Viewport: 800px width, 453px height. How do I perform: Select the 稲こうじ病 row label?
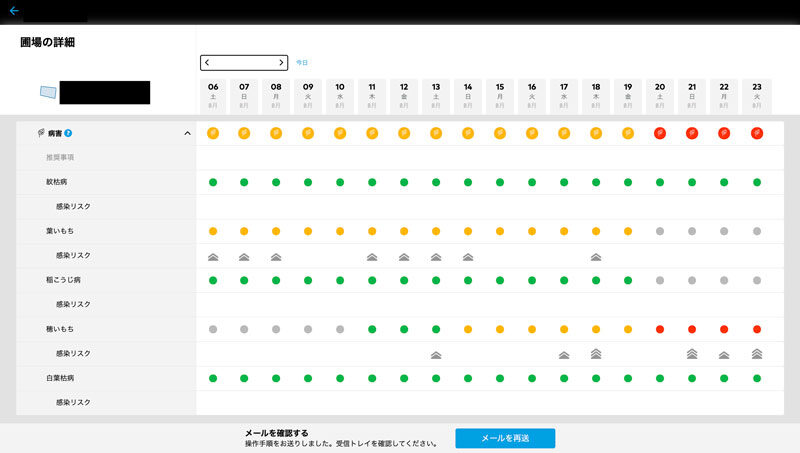pos(63,280)
